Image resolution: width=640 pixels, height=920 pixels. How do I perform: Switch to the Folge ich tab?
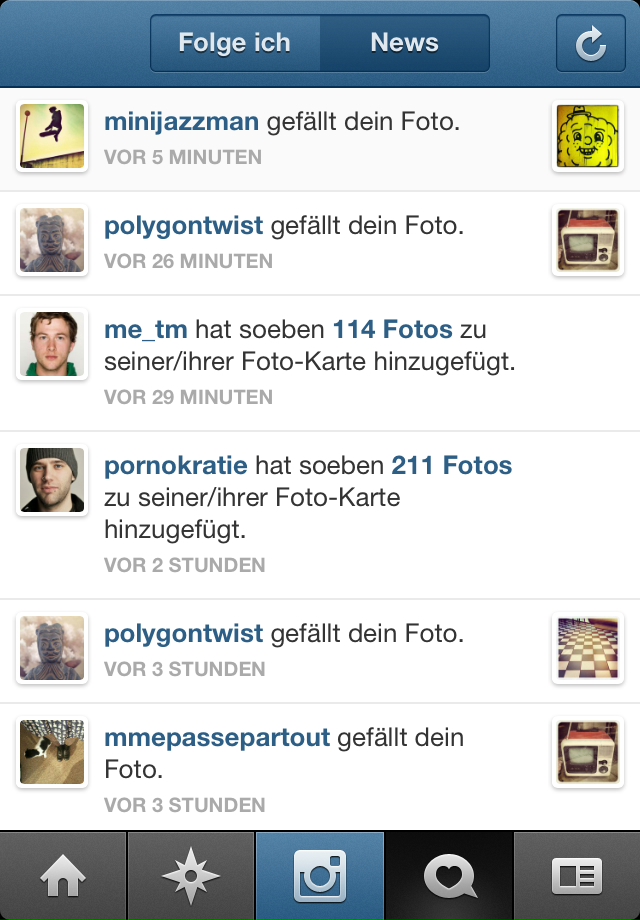coord(235,43)
